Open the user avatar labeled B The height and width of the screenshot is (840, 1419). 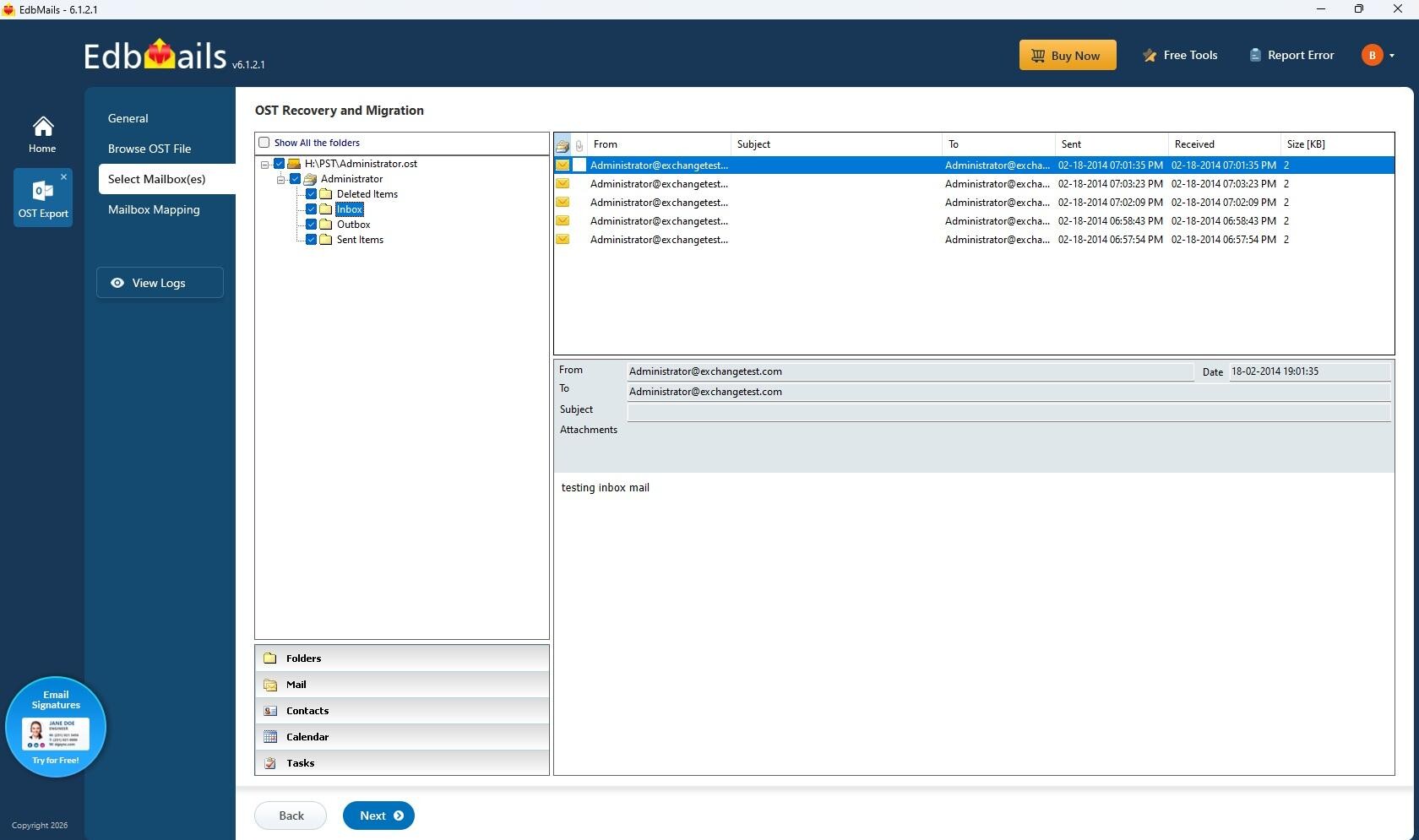click(1372, 55)
